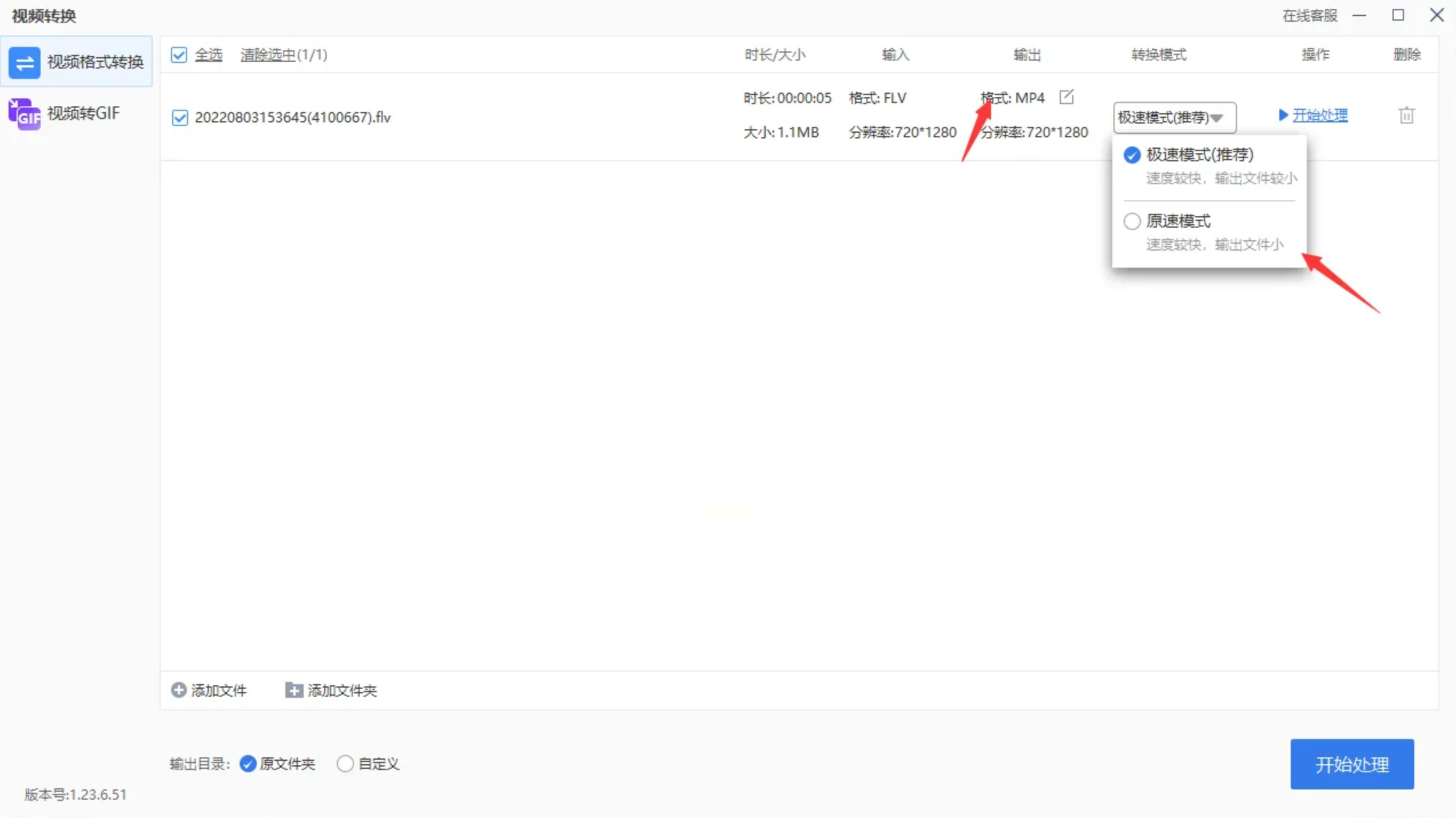Switch to 视频格式转换 tab

coord(95,62)
